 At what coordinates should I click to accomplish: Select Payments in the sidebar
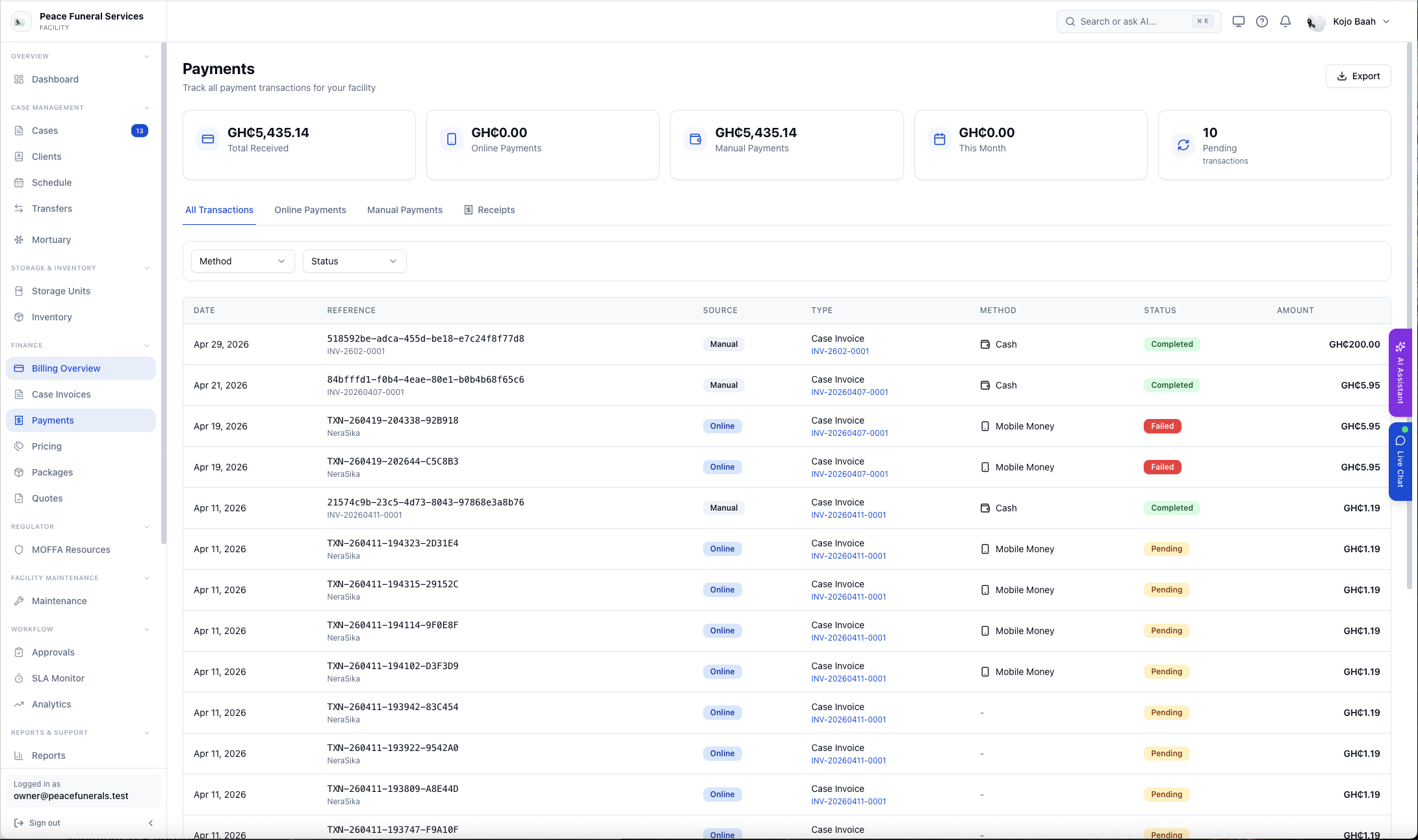pyautogui.click(x=81, y=420)
